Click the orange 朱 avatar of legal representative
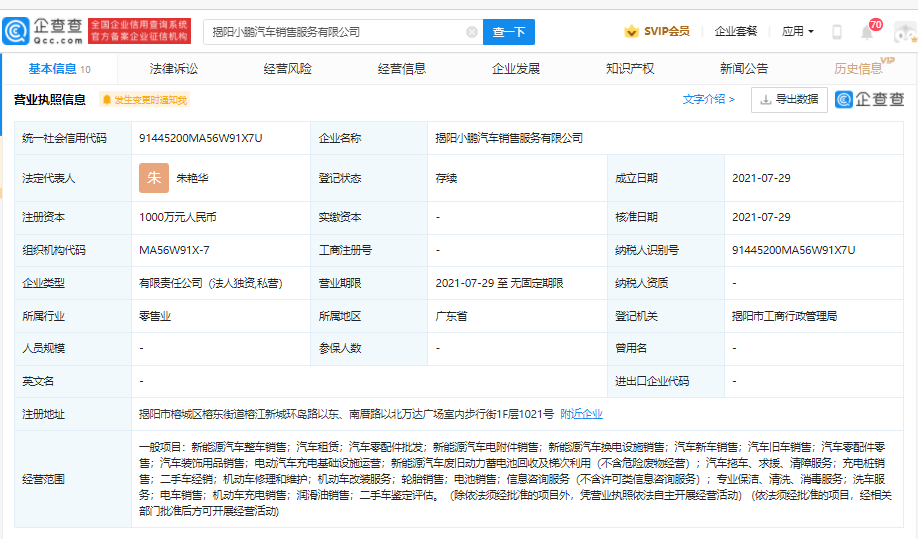 154,178
